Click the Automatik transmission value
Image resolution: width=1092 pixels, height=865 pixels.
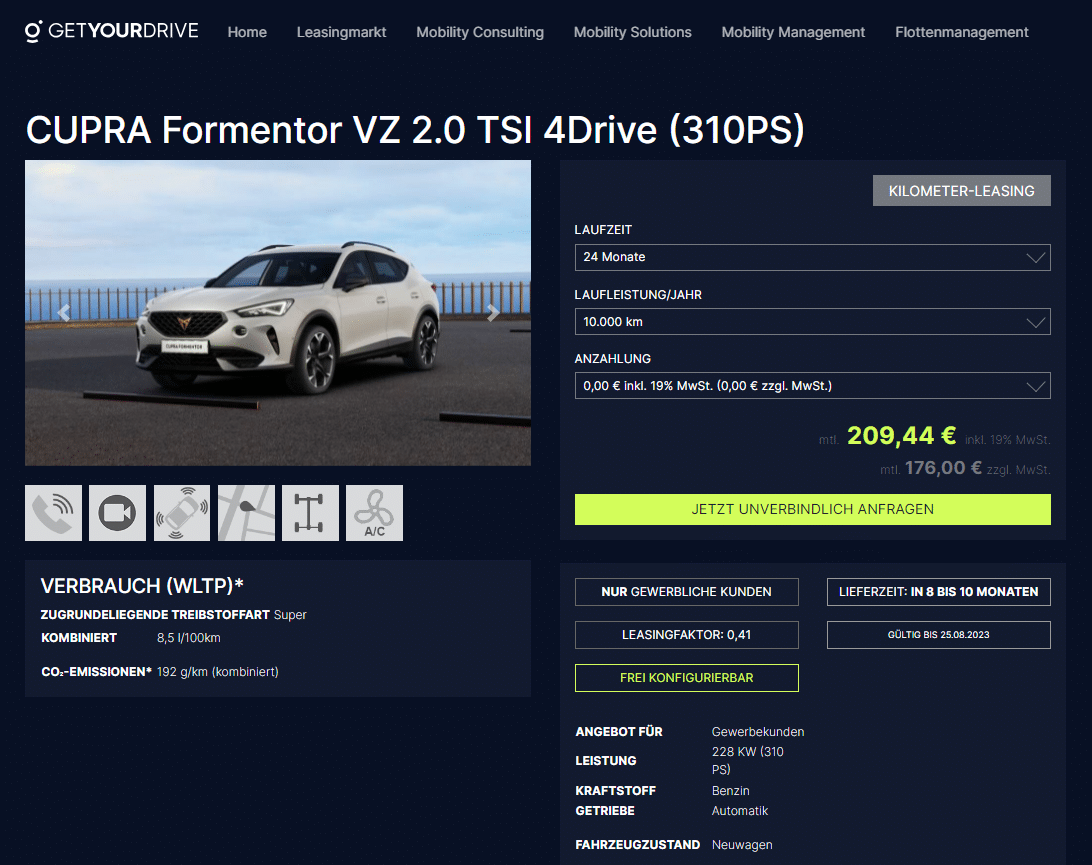click(740, 811)
